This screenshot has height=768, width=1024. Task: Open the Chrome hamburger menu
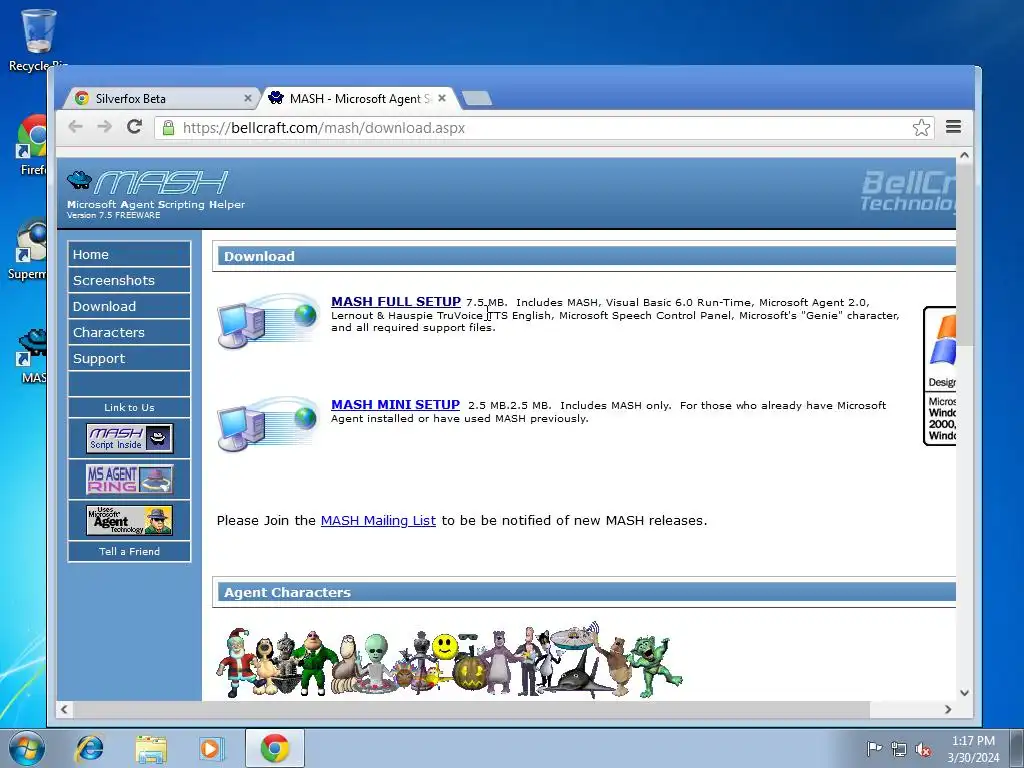pos(953,127)
